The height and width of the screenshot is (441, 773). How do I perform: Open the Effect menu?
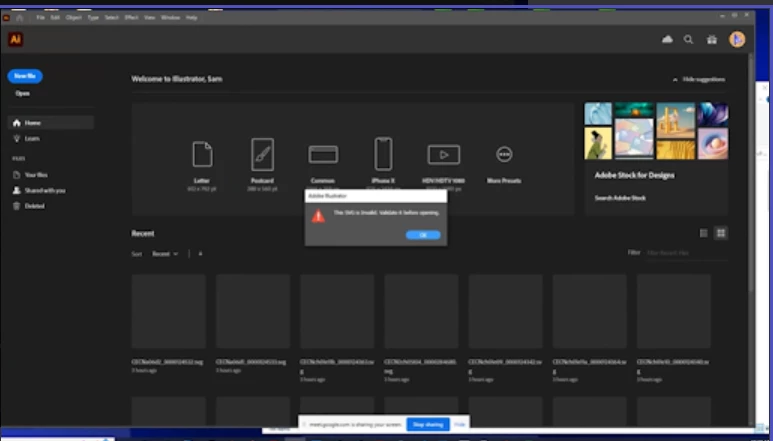(131, 18)
